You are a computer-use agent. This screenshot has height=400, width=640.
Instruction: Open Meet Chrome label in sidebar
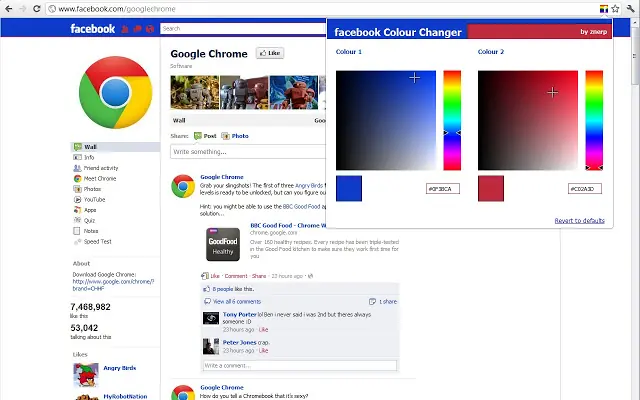point(100,178)
